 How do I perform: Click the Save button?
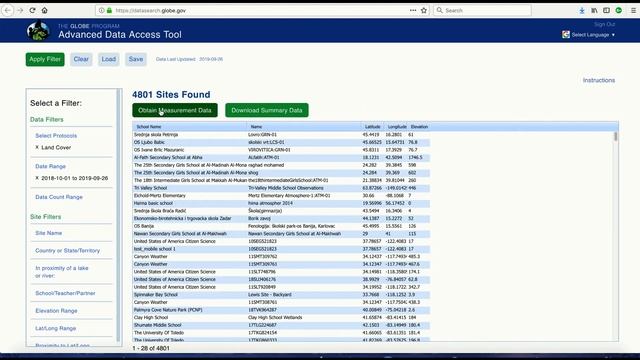click(136, 59)
